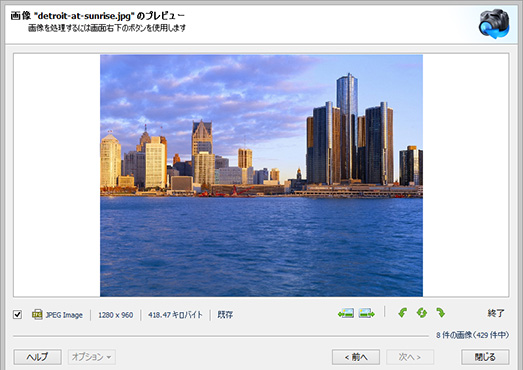The image size is (523, 370).
Task: Click the 終了 link
Action: click(496, 313)
